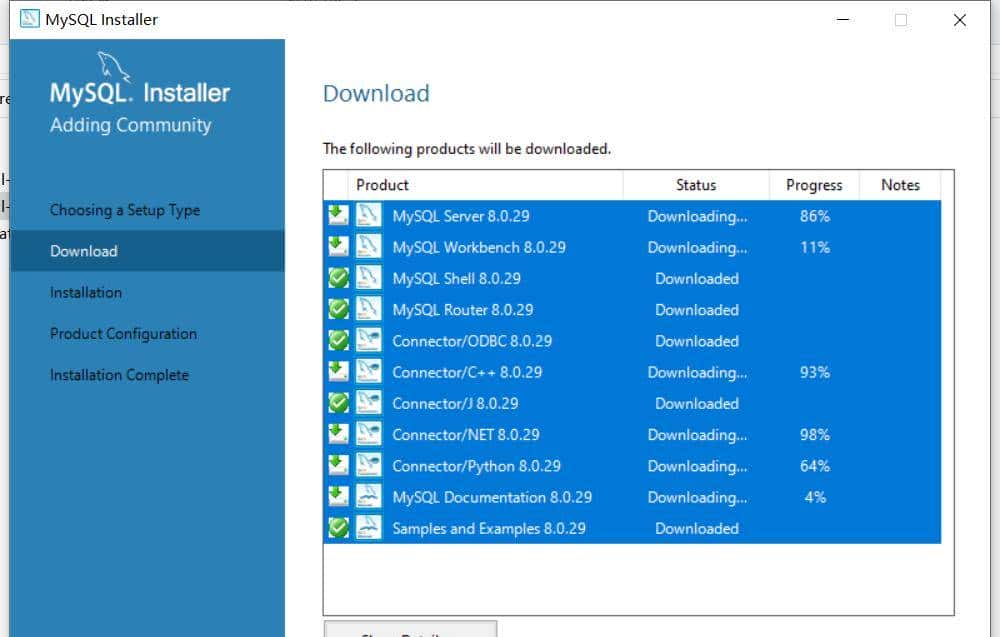The width and height of the screenshot is (1000, 637).
Task: Click the Progress column header
Action: click(814, 185)
